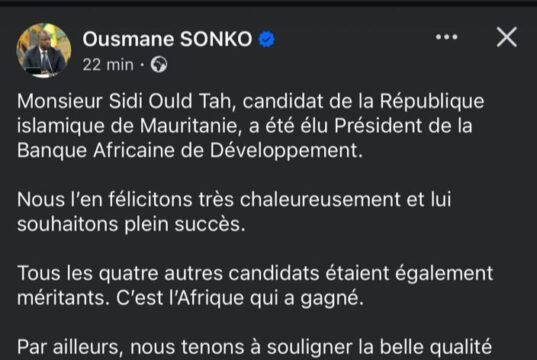Click the blue verified badge

pos(266,39)
